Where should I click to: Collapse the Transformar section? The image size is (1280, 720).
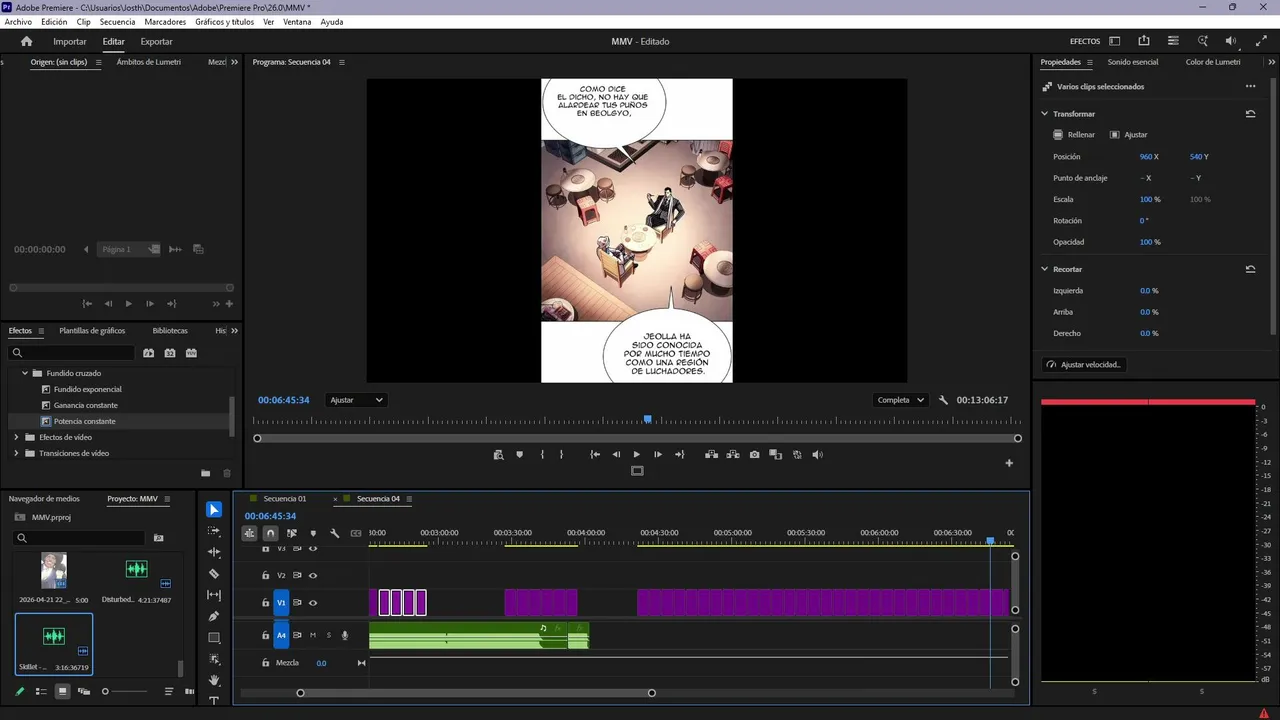[1045, 114]
